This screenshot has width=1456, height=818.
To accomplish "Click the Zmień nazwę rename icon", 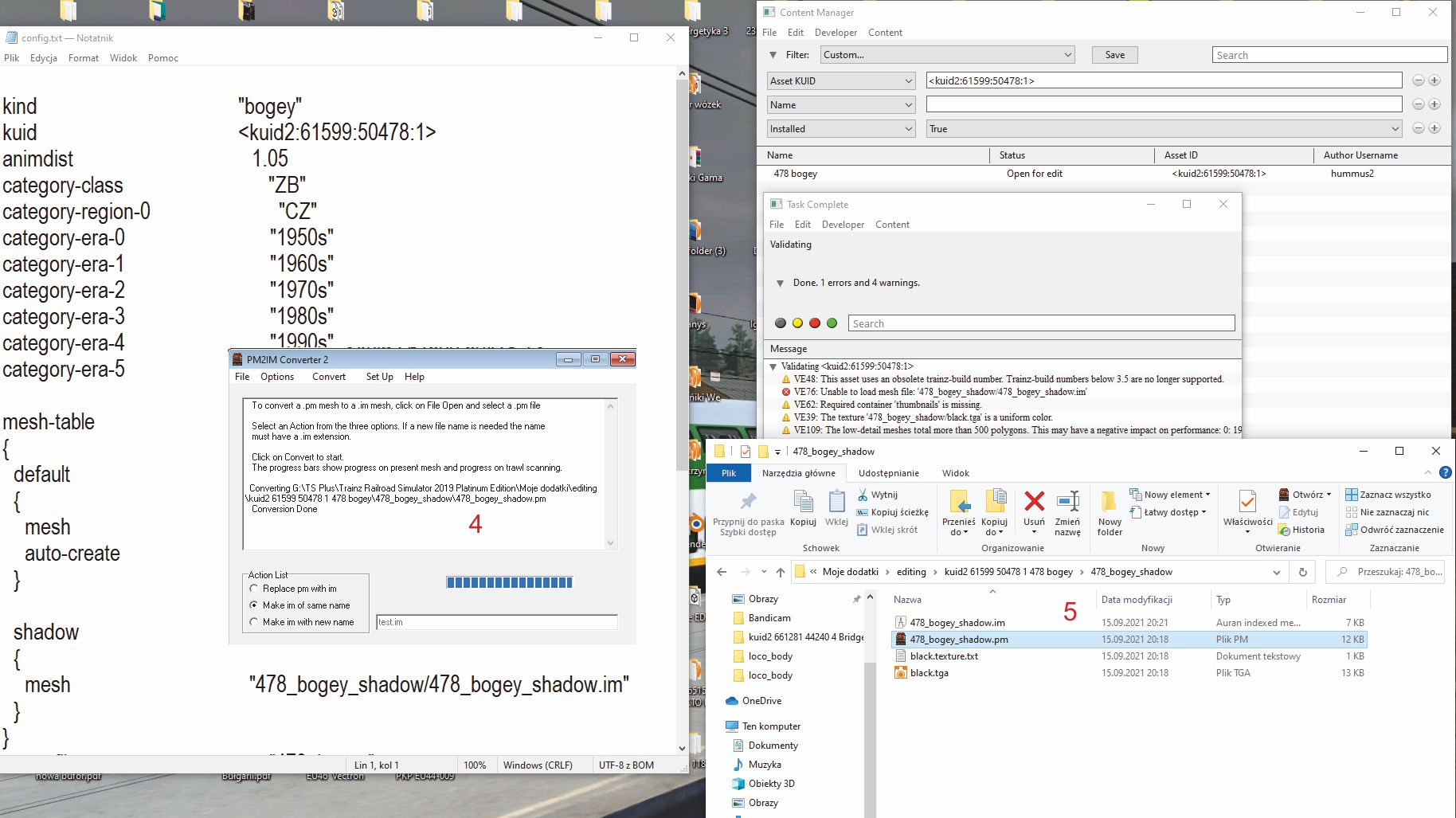I will [x=1067, y=502].
